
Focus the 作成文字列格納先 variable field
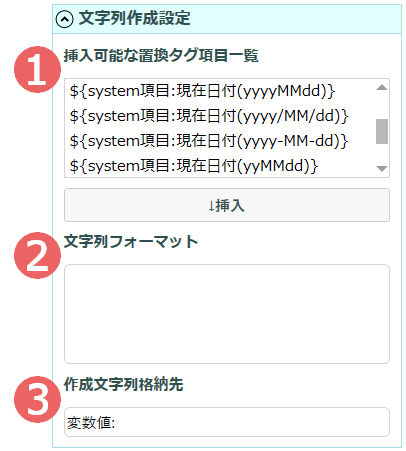pyautogui.click(x=227, y=422)
